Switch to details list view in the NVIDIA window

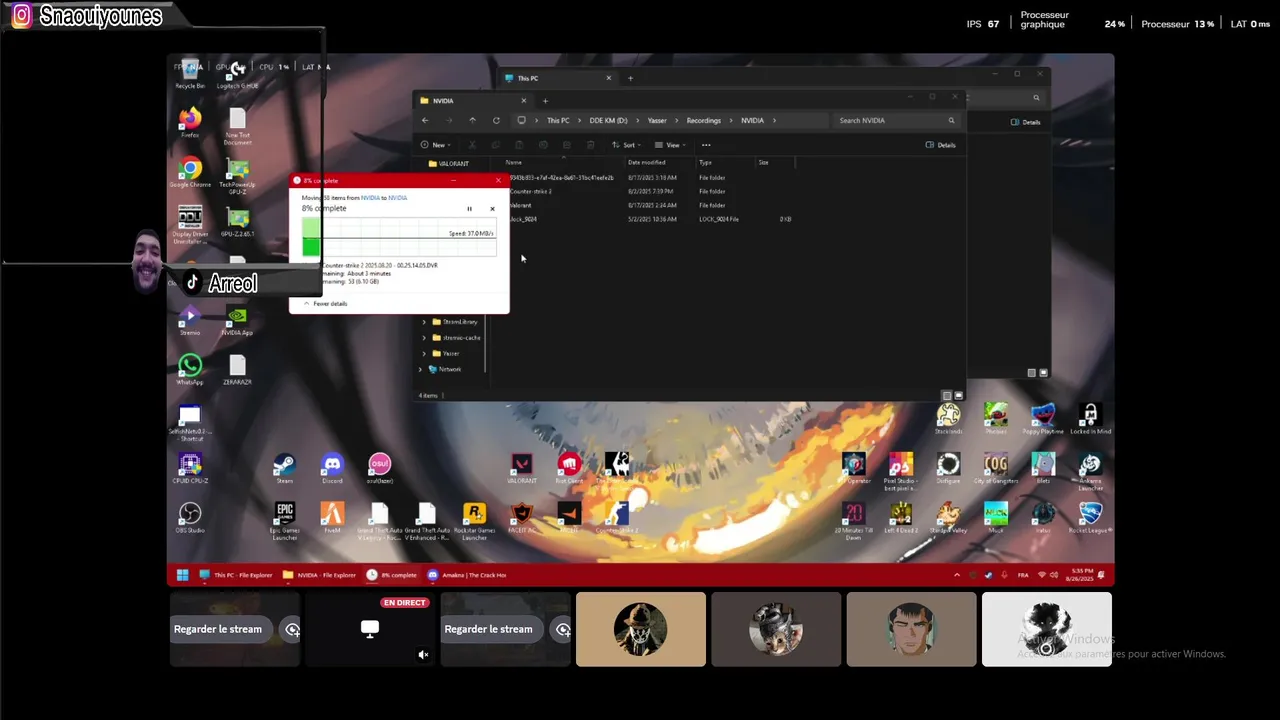coord(947,395)
